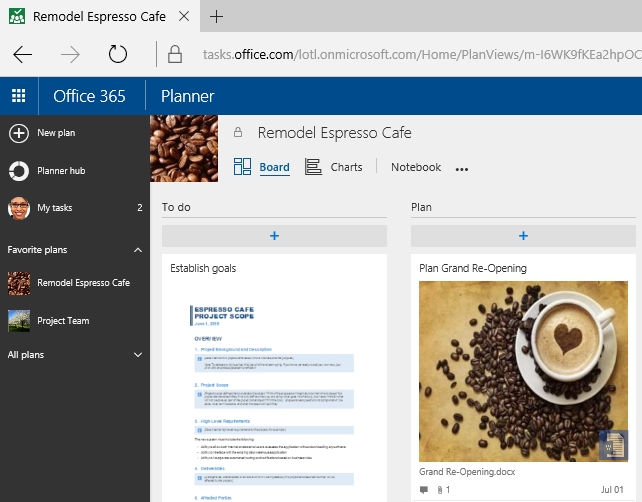Add a task to the Plan bucket
This screenshot has height=502, width=642.
(523, 236)
